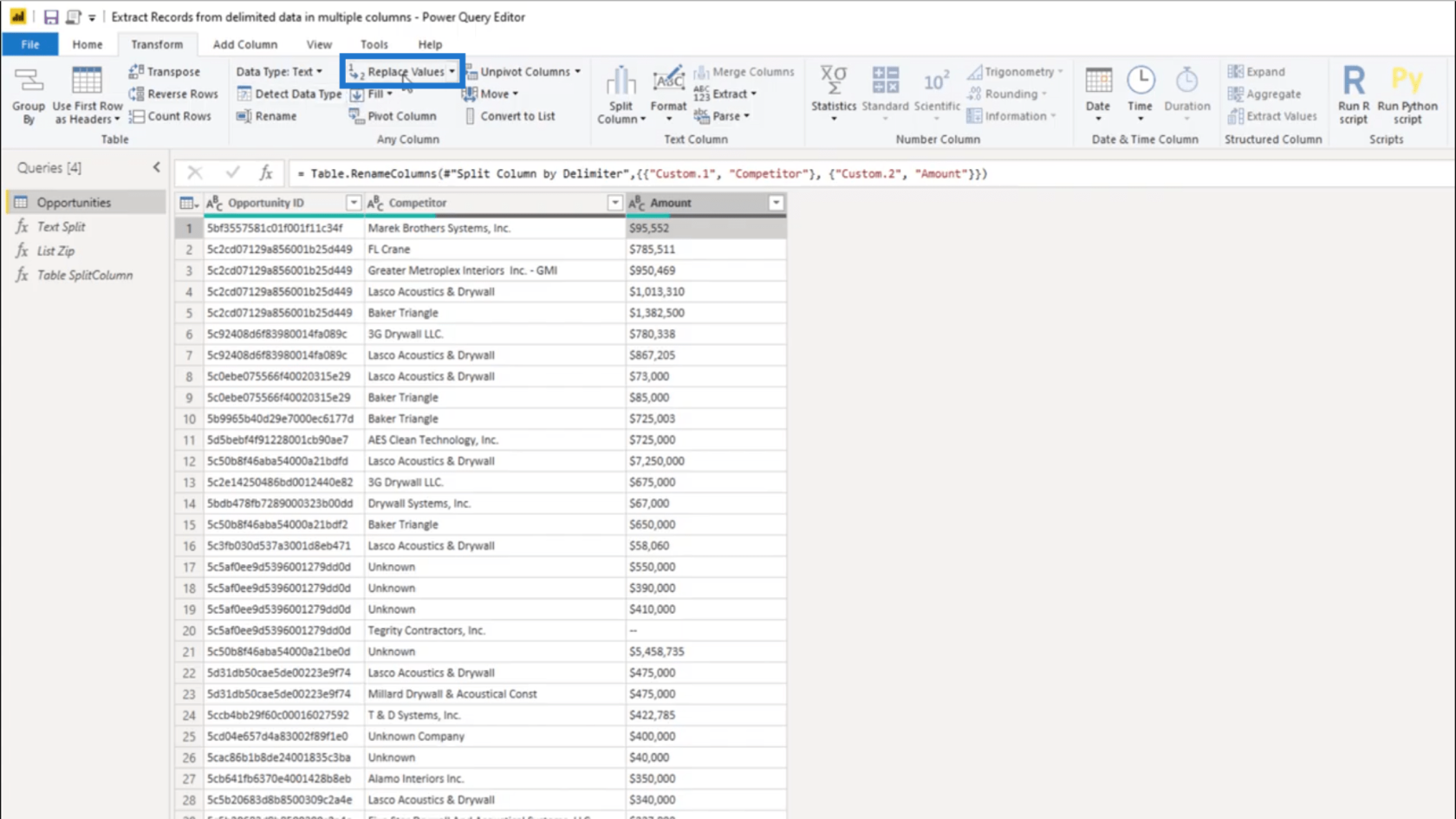The height and width of the screenshot is (819, 1456).
Task: Click Count Rows in the ribbon
Action: [170, 116]
